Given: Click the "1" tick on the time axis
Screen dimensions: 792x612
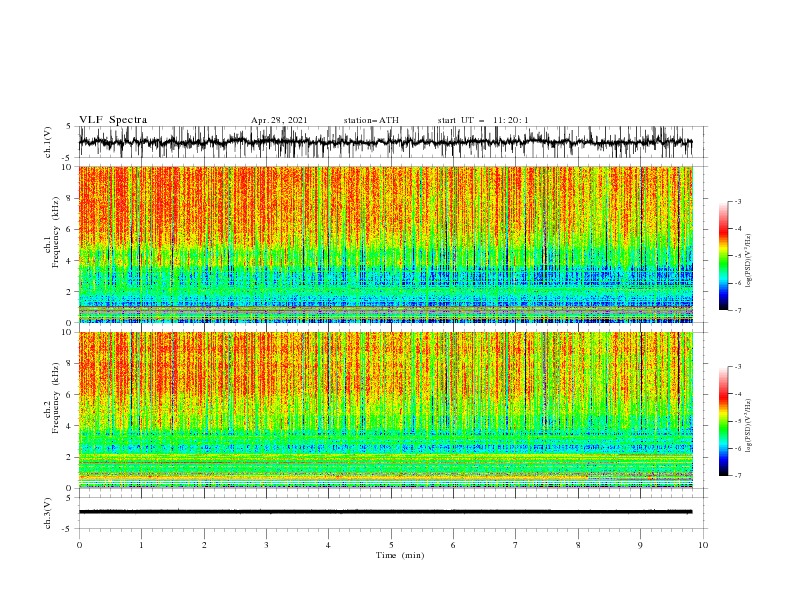Looking at the screenshot, I should pyautogui.click(x=141, y=545).
